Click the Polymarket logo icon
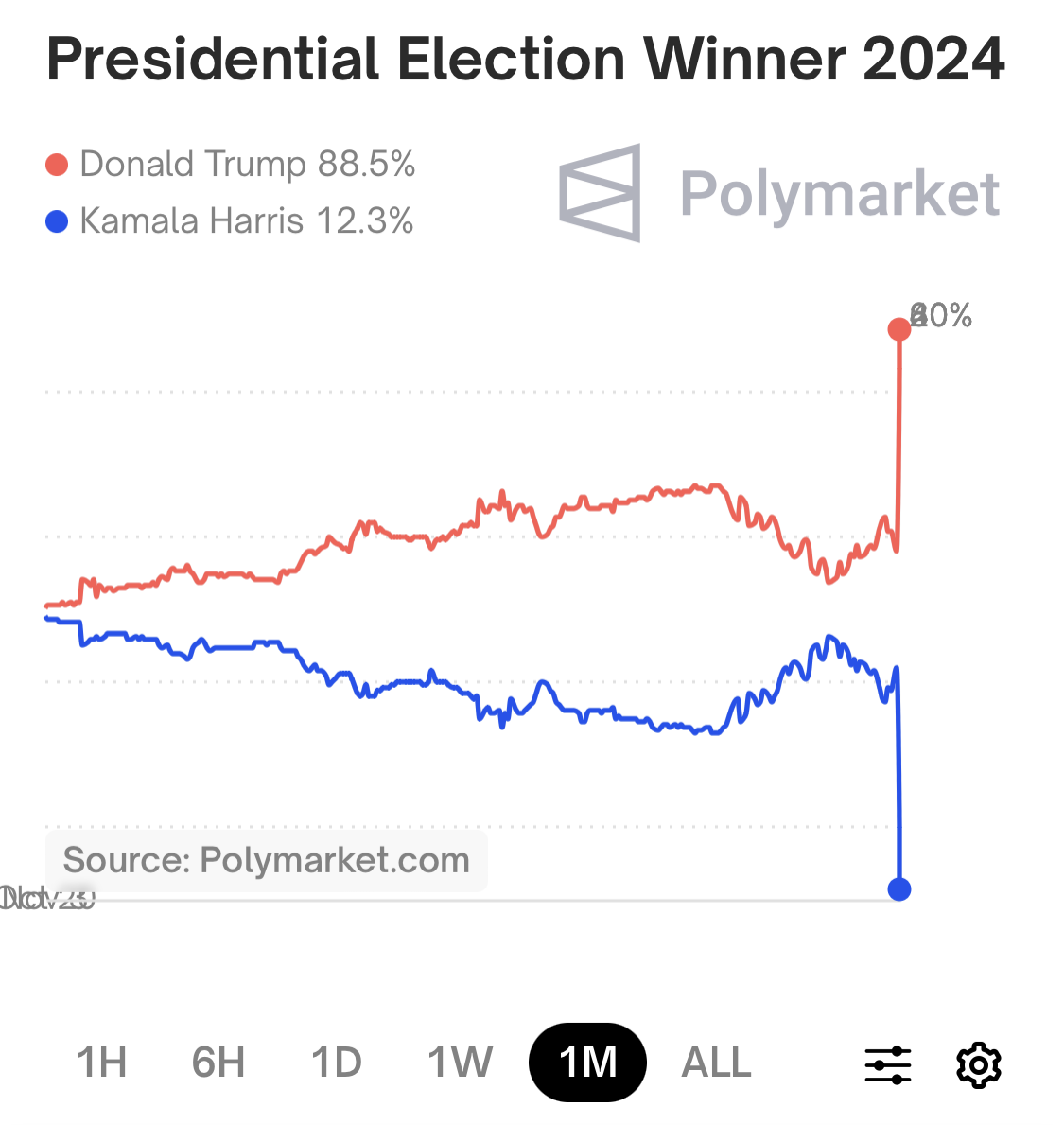The image size is (1064, 1125). 600,193
